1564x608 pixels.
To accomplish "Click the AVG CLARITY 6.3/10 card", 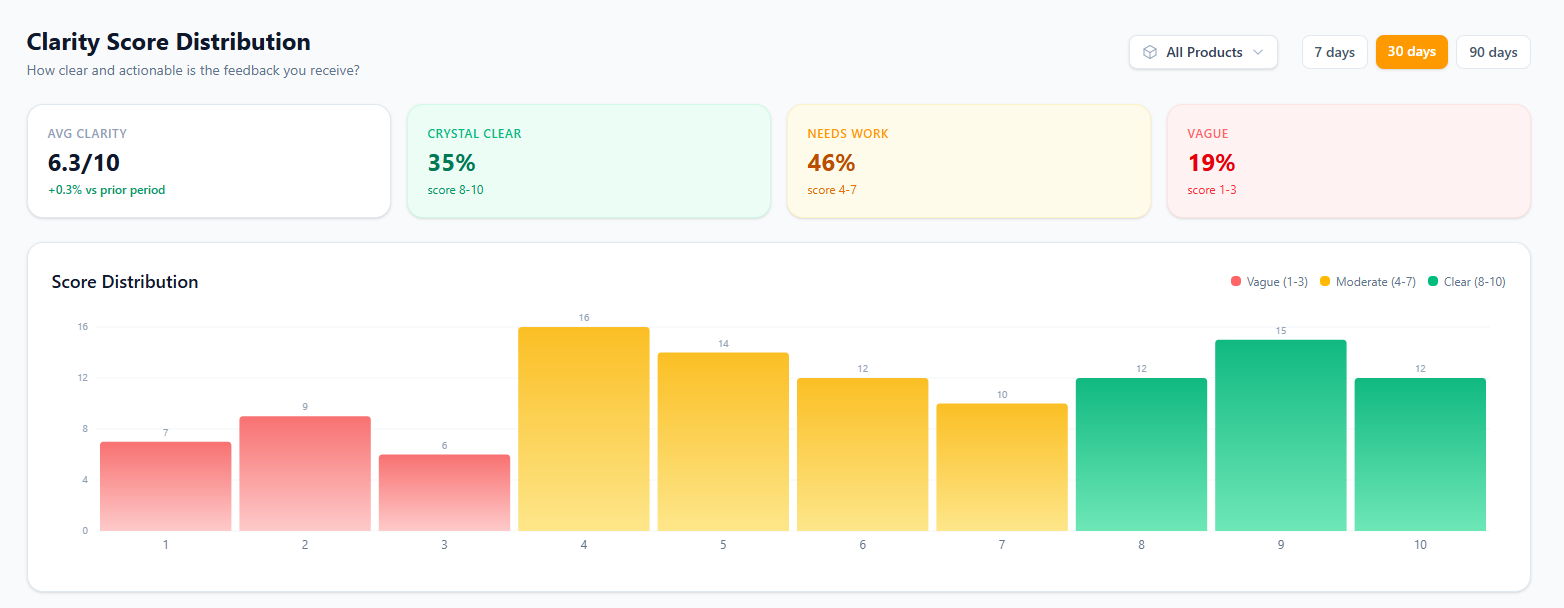I will tap(208, 160).
